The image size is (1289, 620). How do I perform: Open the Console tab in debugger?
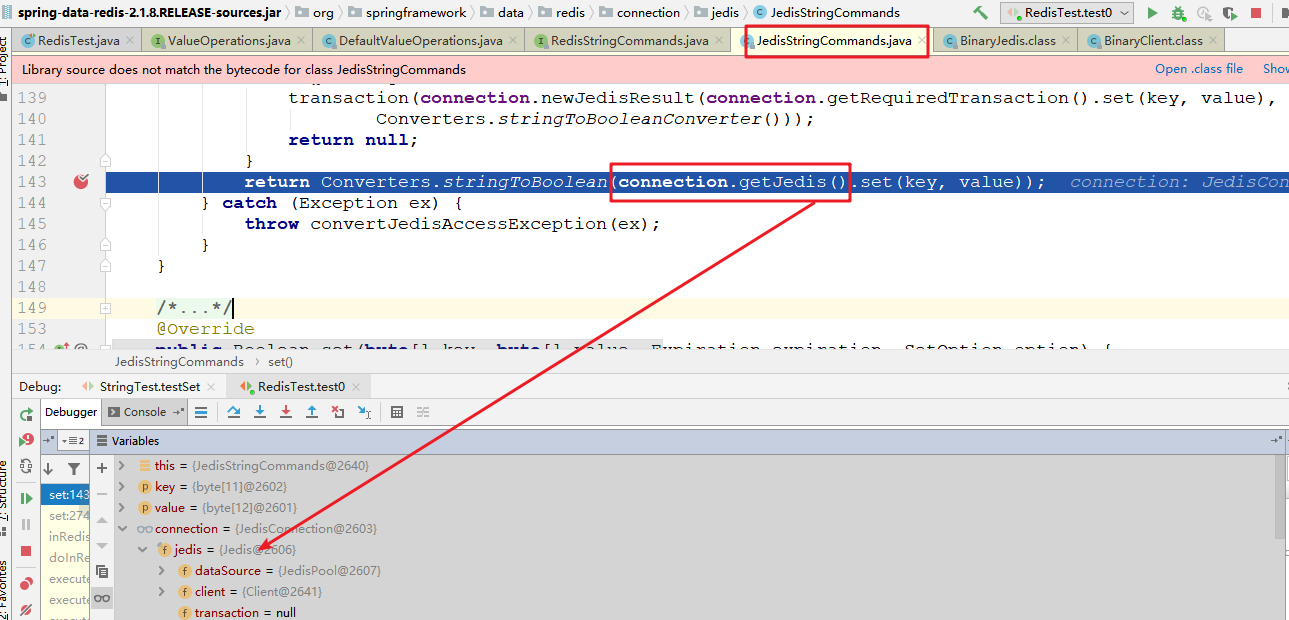(x=145, y=412)
